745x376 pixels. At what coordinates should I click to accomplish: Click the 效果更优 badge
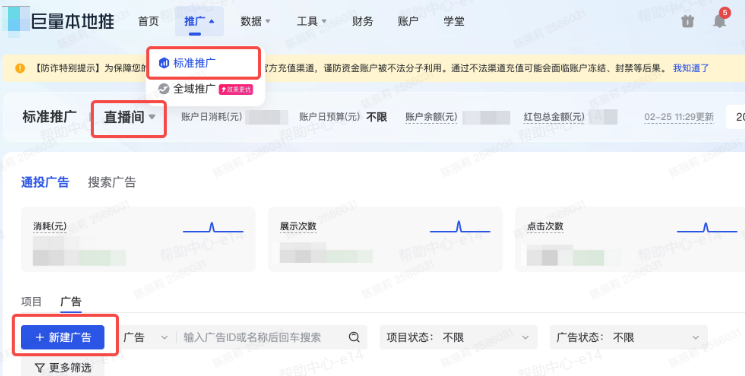pos(236,89)
